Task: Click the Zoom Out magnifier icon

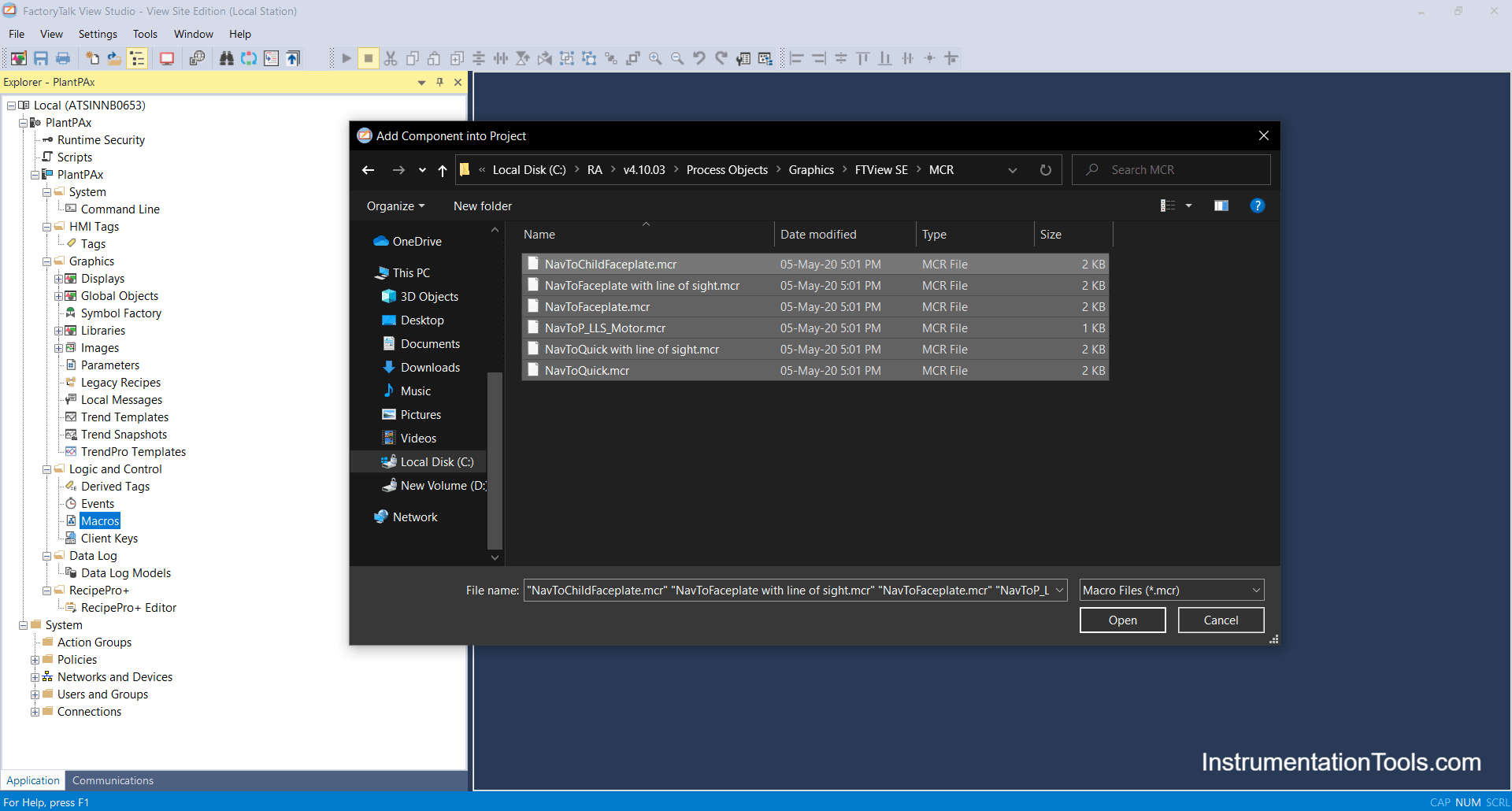Action: 677,58
